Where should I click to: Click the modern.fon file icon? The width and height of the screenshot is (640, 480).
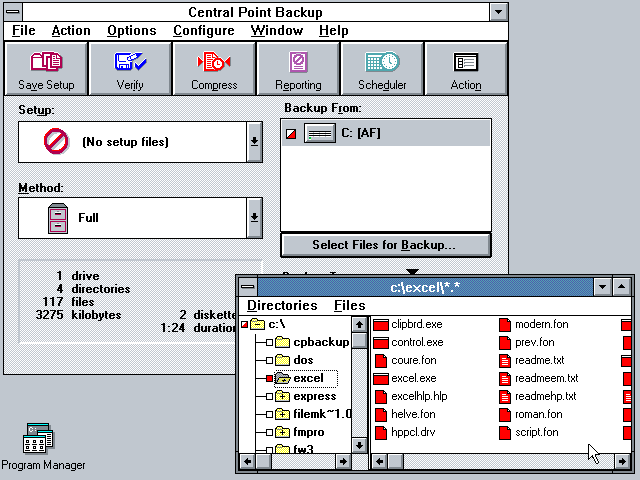[x=505, y=324]
